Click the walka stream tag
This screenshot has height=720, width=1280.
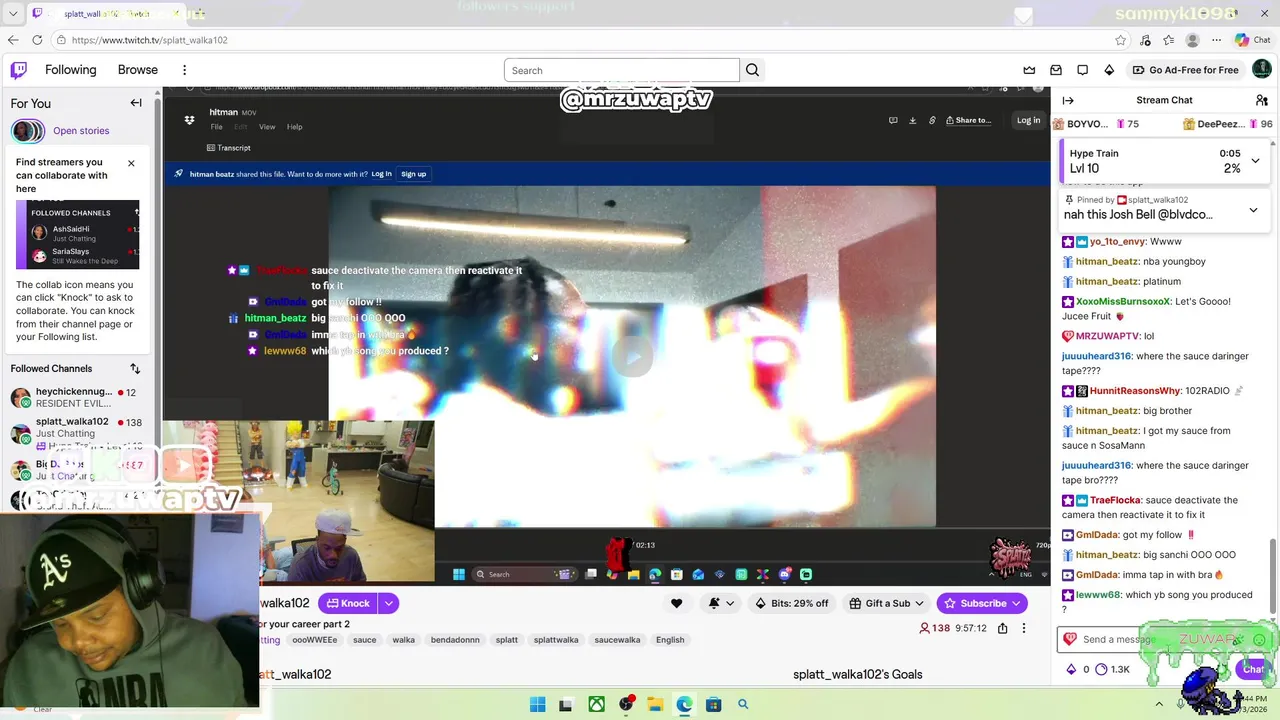404,640
